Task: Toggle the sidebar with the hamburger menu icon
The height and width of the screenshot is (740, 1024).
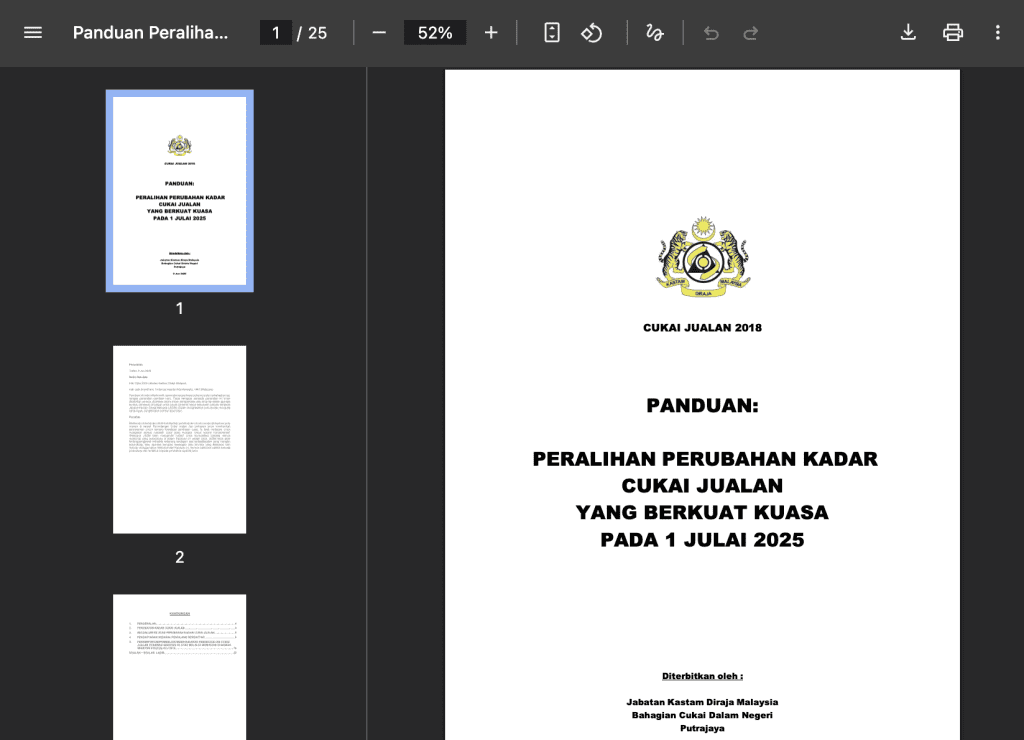Action: pos(33,33)
